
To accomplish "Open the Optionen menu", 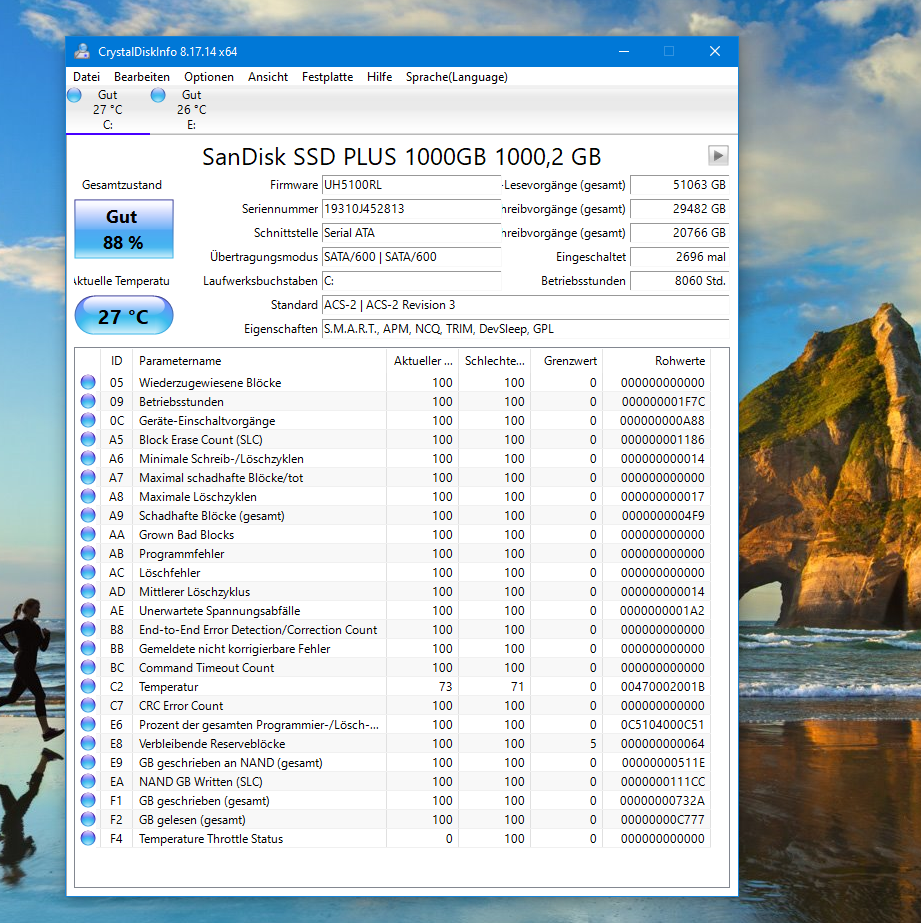I will [209, 77].
